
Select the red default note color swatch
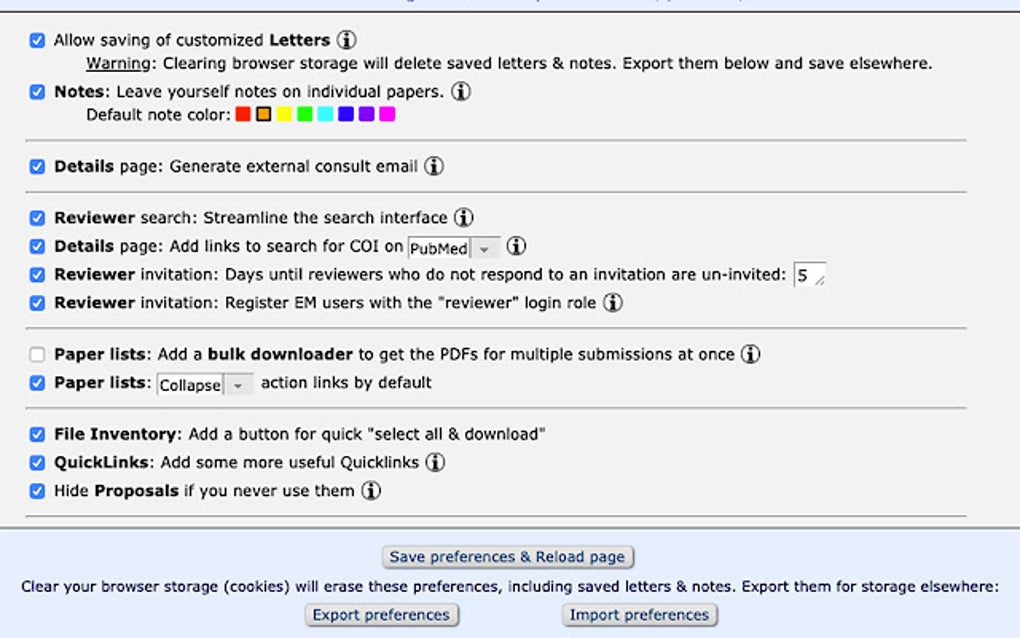click(x=243, y=114)
